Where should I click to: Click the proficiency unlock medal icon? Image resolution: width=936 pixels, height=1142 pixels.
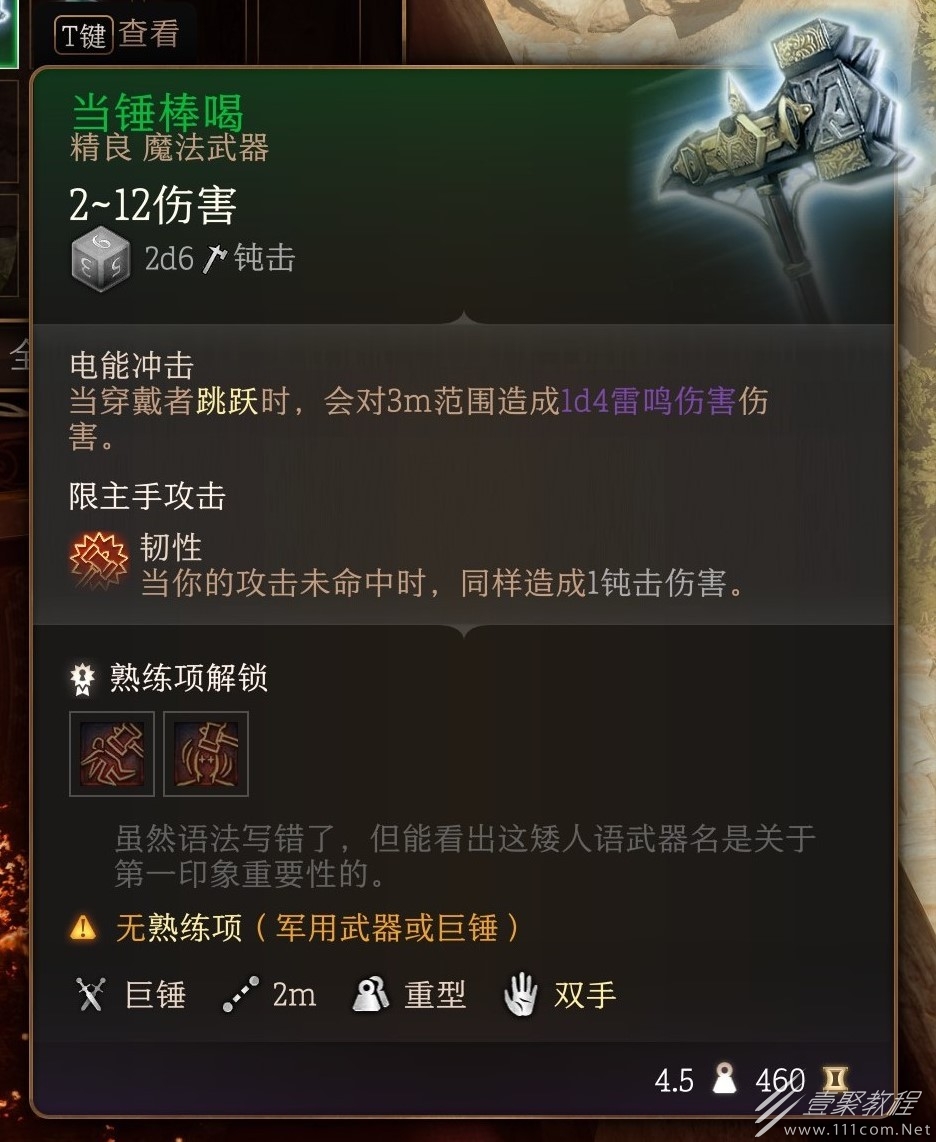pyautogui.click(x=82, y=679)
